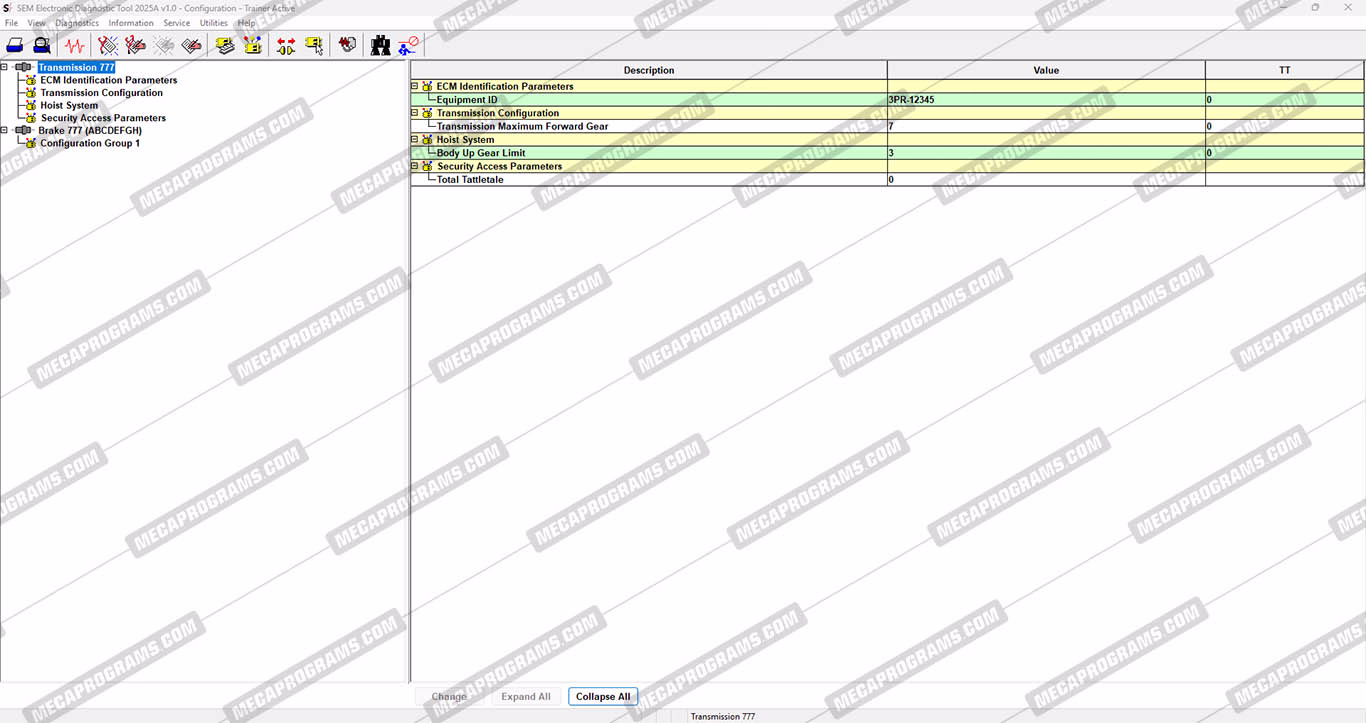Select ECM Identification Parameters in the tree
Viewport: 1366px width, 723px height.
point(109,80)
